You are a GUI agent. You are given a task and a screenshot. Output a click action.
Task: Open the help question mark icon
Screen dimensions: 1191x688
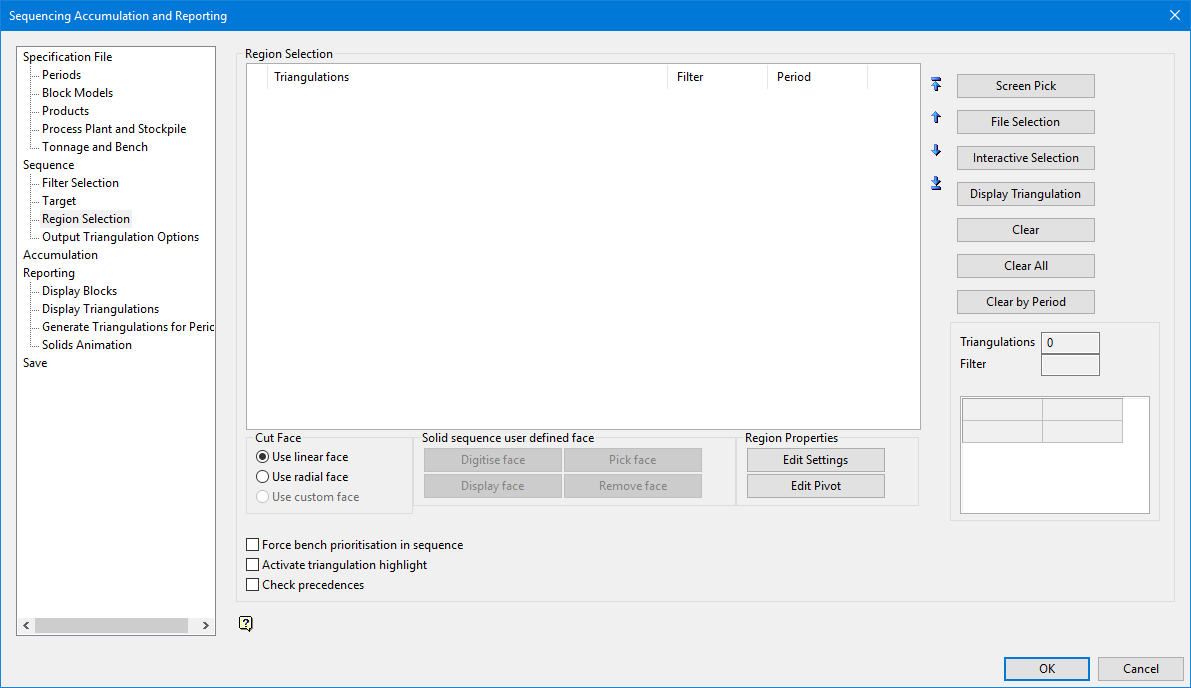tap(246, 624)
